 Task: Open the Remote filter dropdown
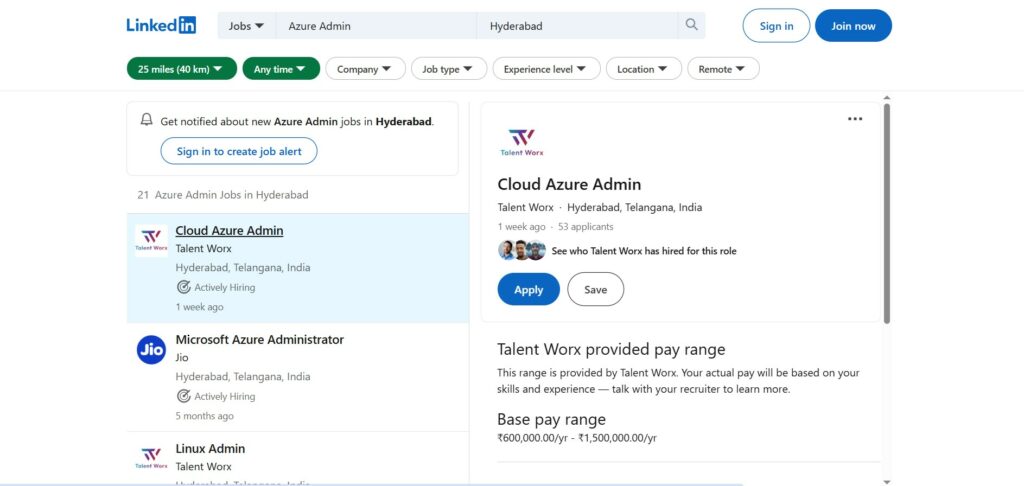[x=722, y=69]
